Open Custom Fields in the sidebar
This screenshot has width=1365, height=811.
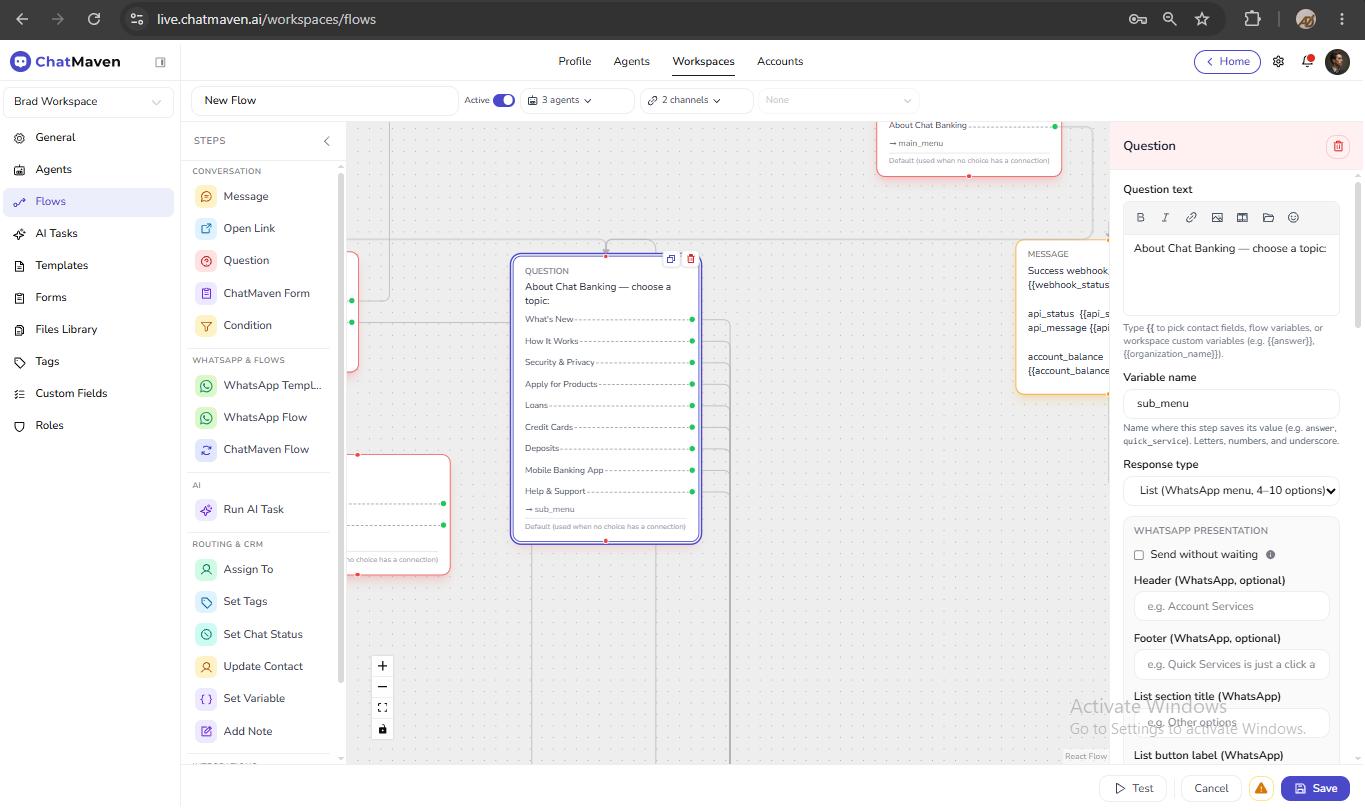point(88,394)
